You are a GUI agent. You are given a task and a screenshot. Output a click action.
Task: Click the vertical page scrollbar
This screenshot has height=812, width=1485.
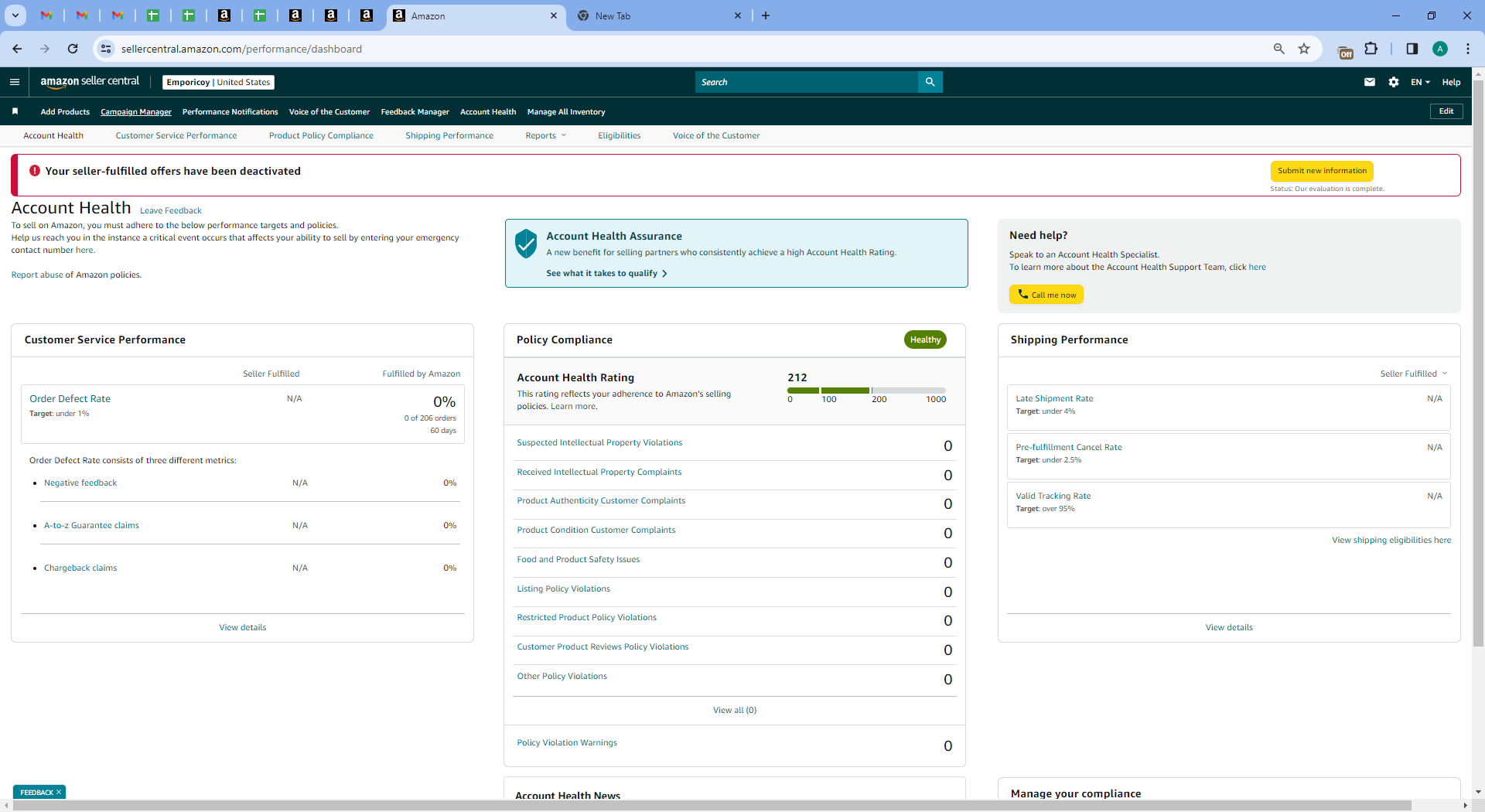click(1478, 363)
